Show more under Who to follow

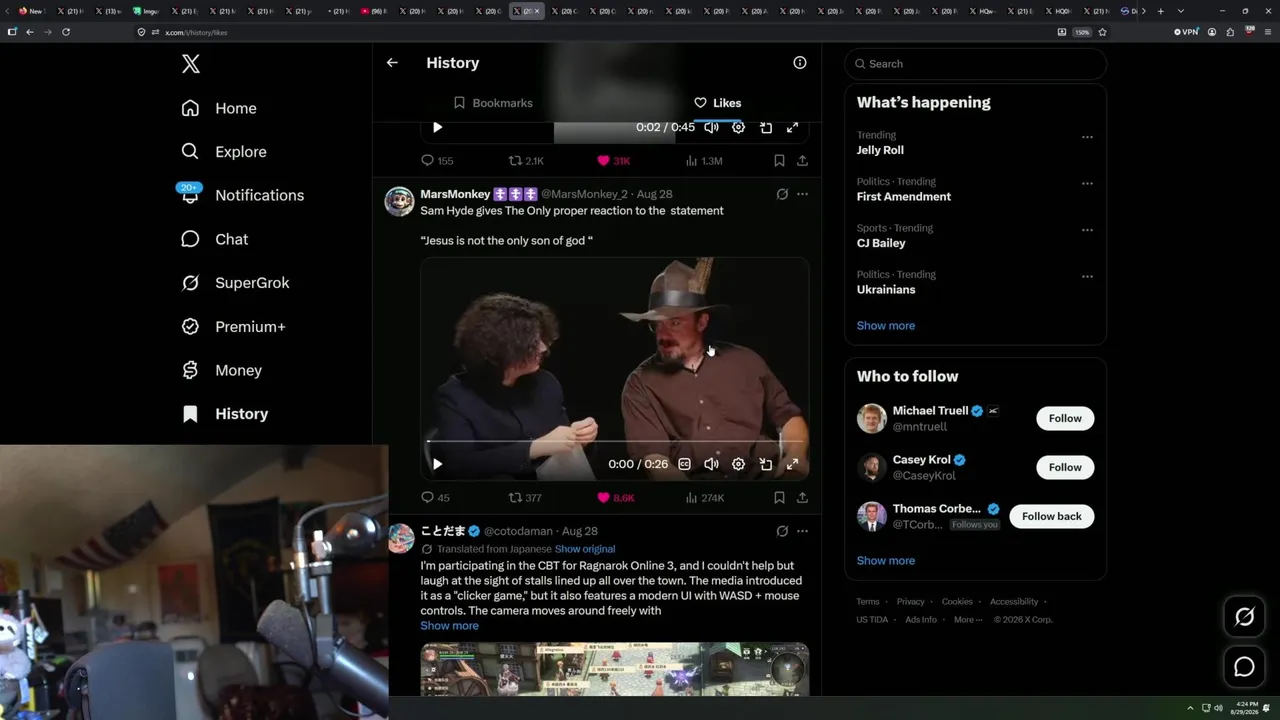(x=886, y=561)
